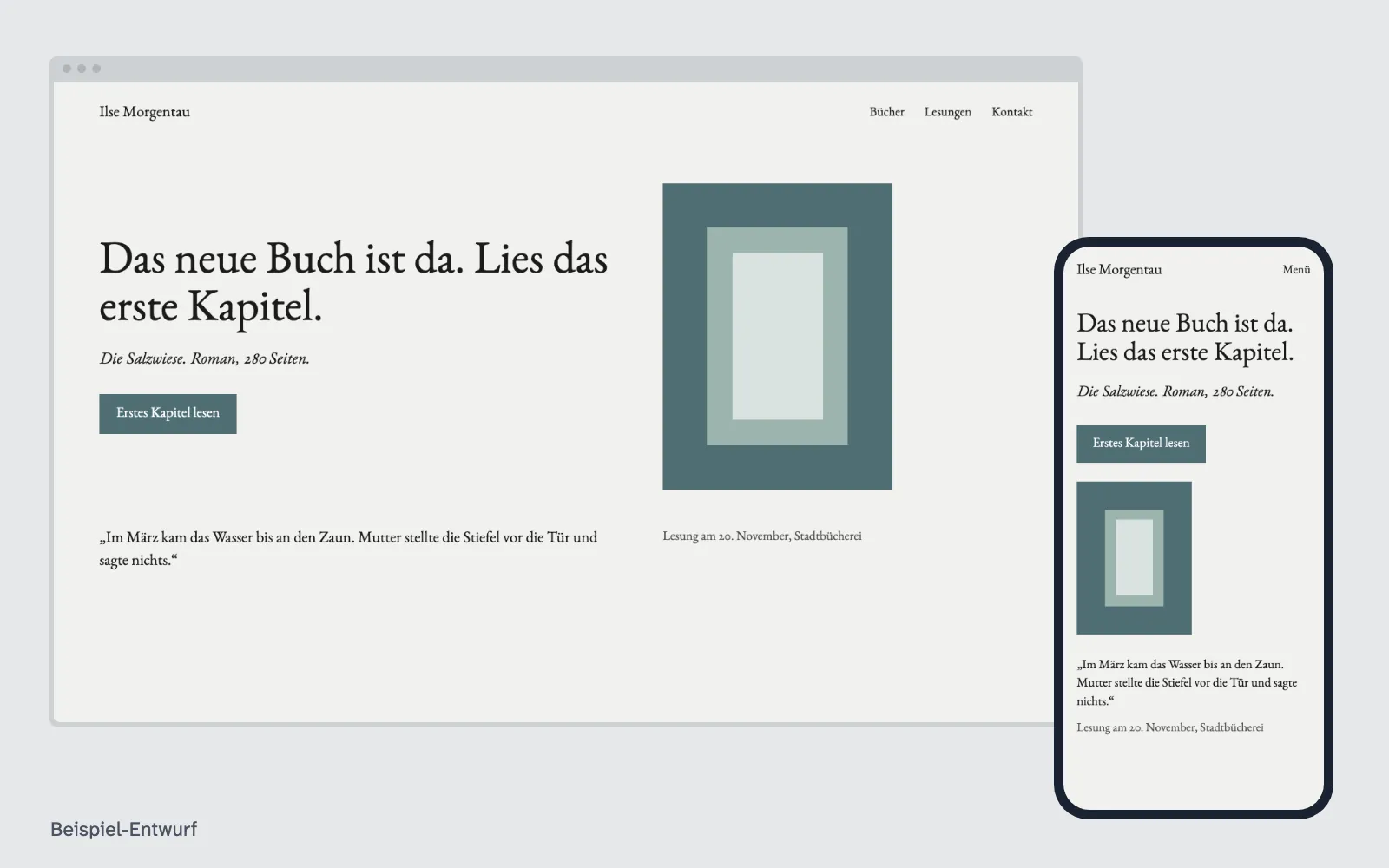Click phone text 'Lesung am 20. November, Stadtbücherei'

point(1170,727)
